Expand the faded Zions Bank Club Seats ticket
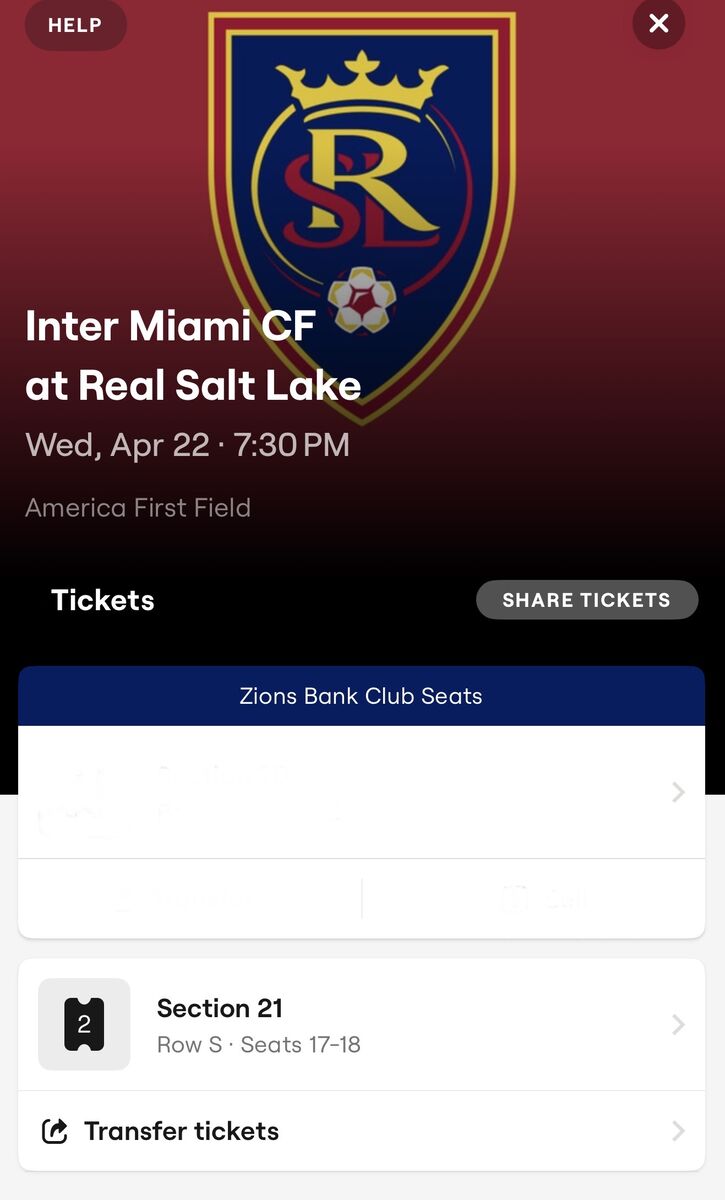Image resolution: width=725 pixels, height=1200 pixels. 678,792
